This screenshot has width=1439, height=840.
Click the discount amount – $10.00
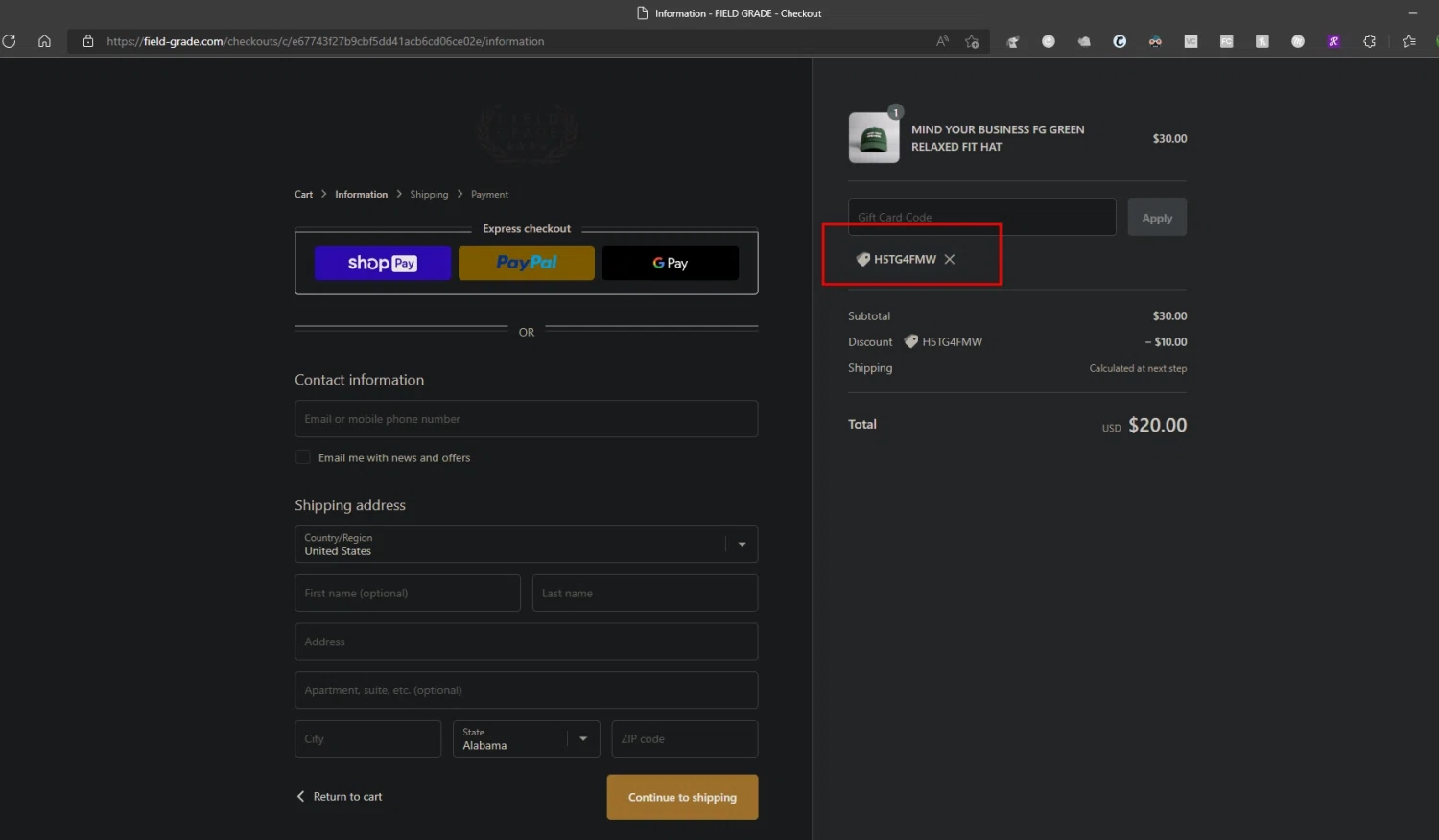(1166, 341)
